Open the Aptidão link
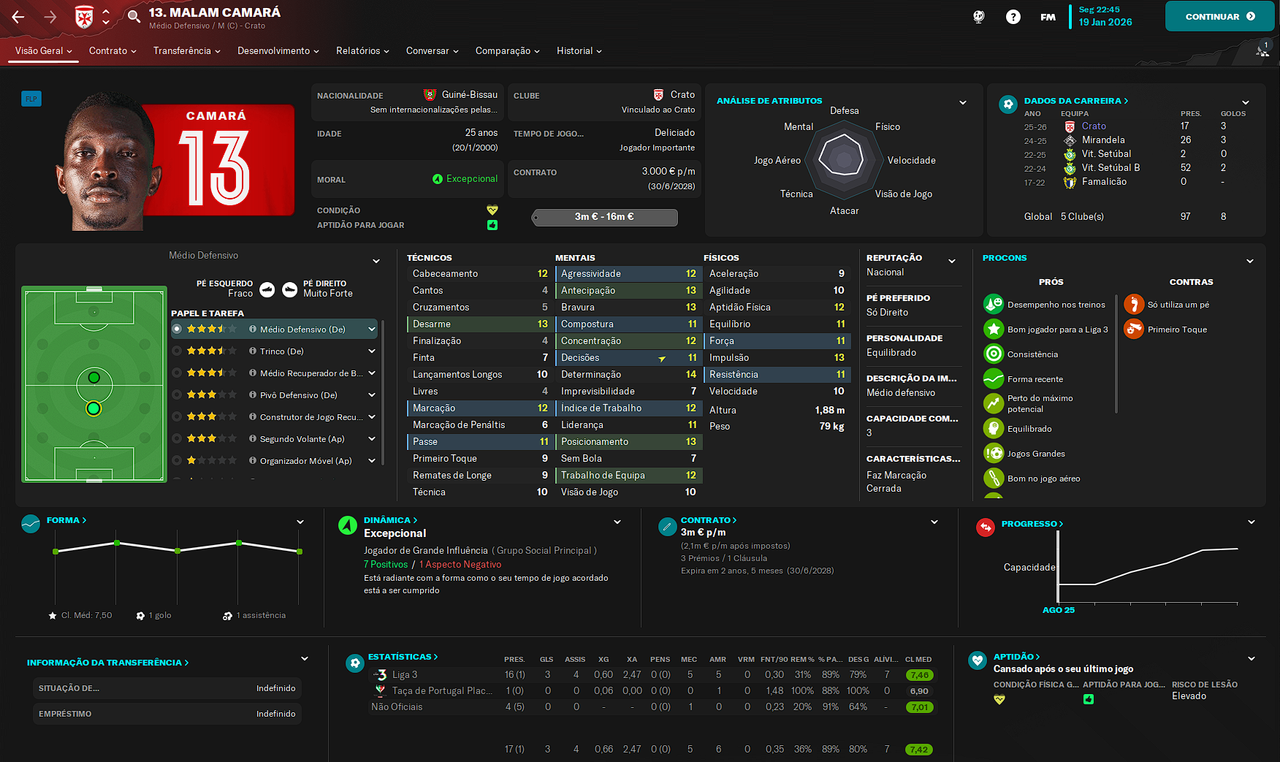Viewport: 1280px width, 762px height. 1017,657
